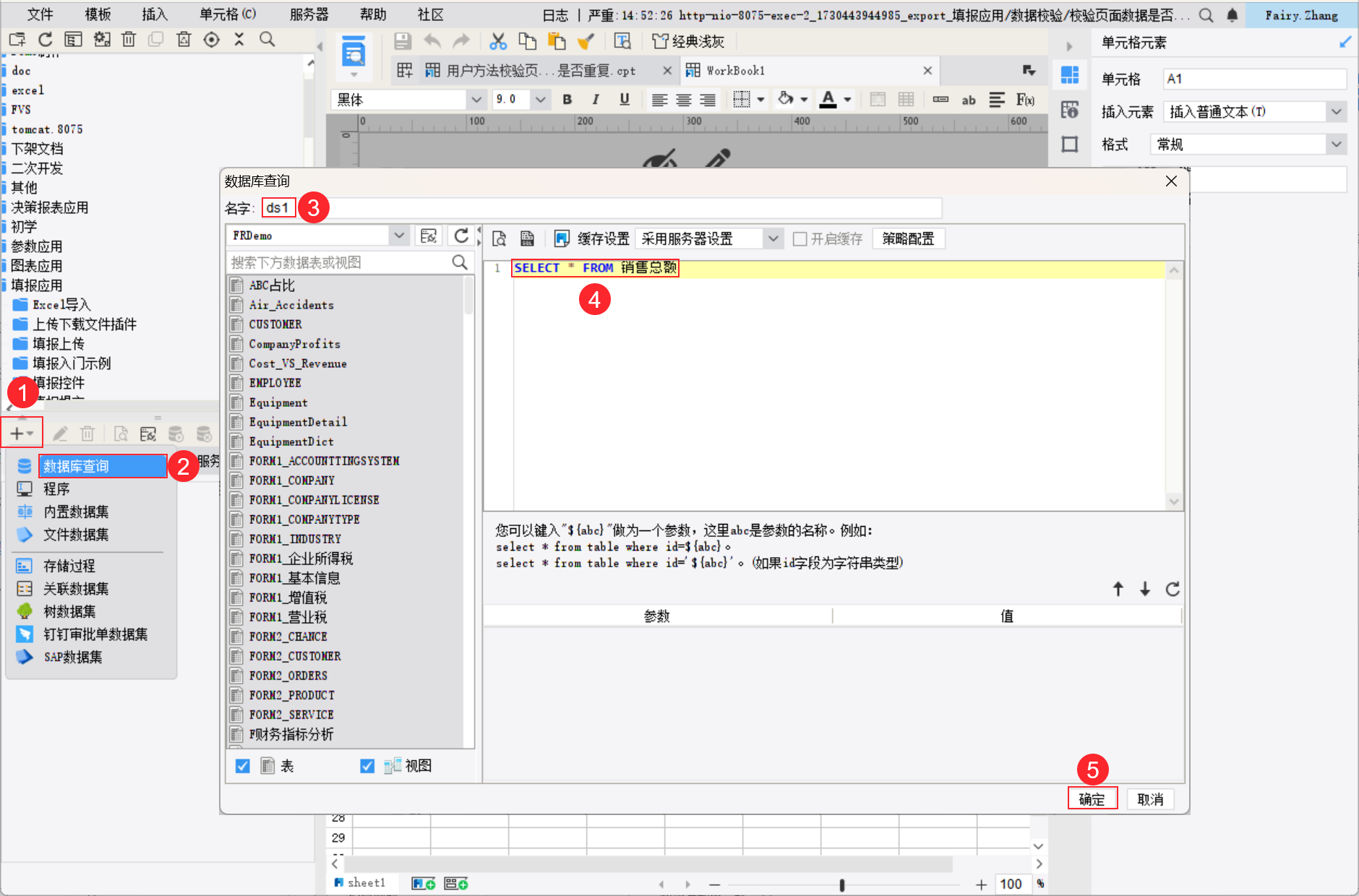This screenshot has width=1359, height=896.
Task: Click the Undo arrow in main toolbar
Action: click(x=432, y=41)
